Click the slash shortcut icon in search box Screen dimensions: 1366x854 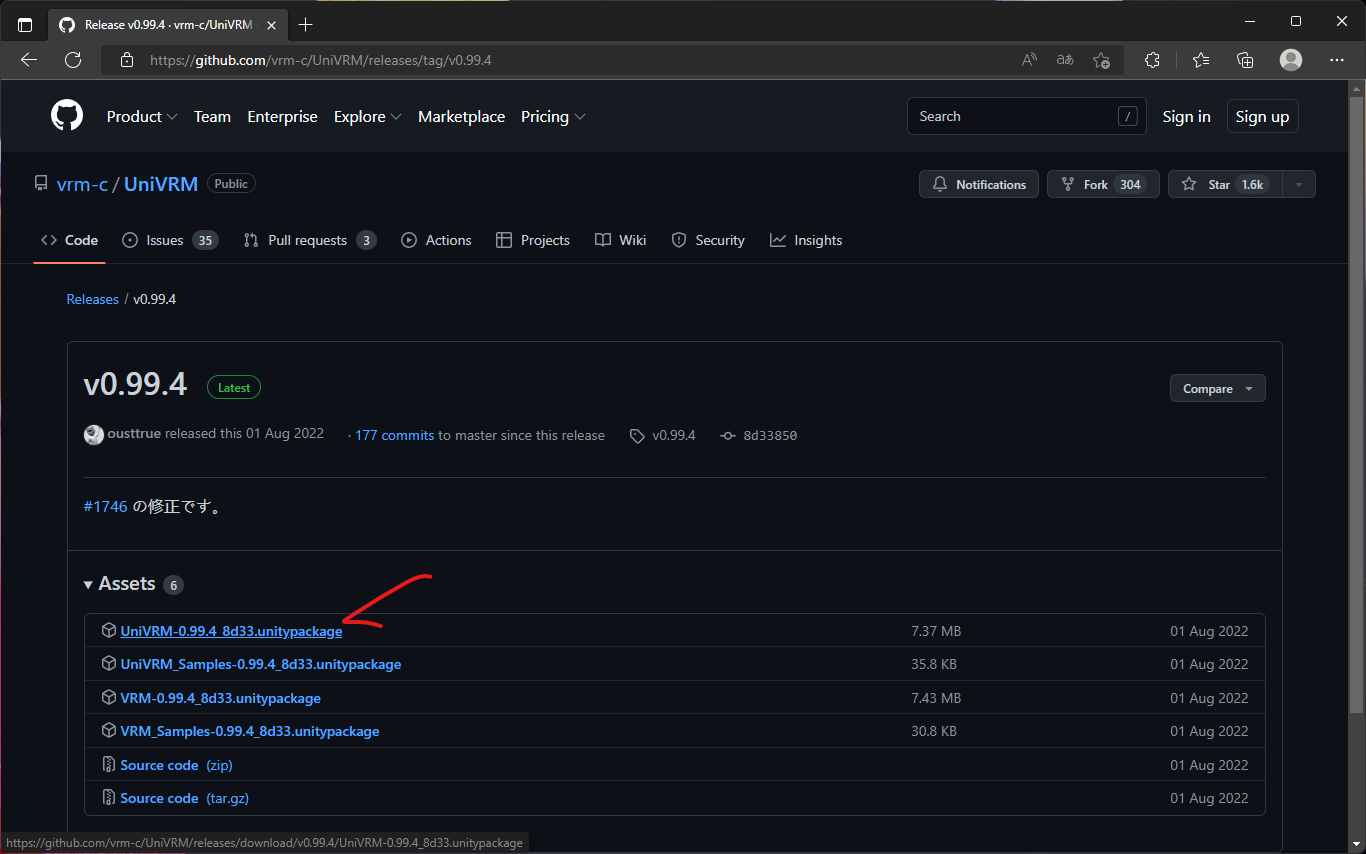1128,116
